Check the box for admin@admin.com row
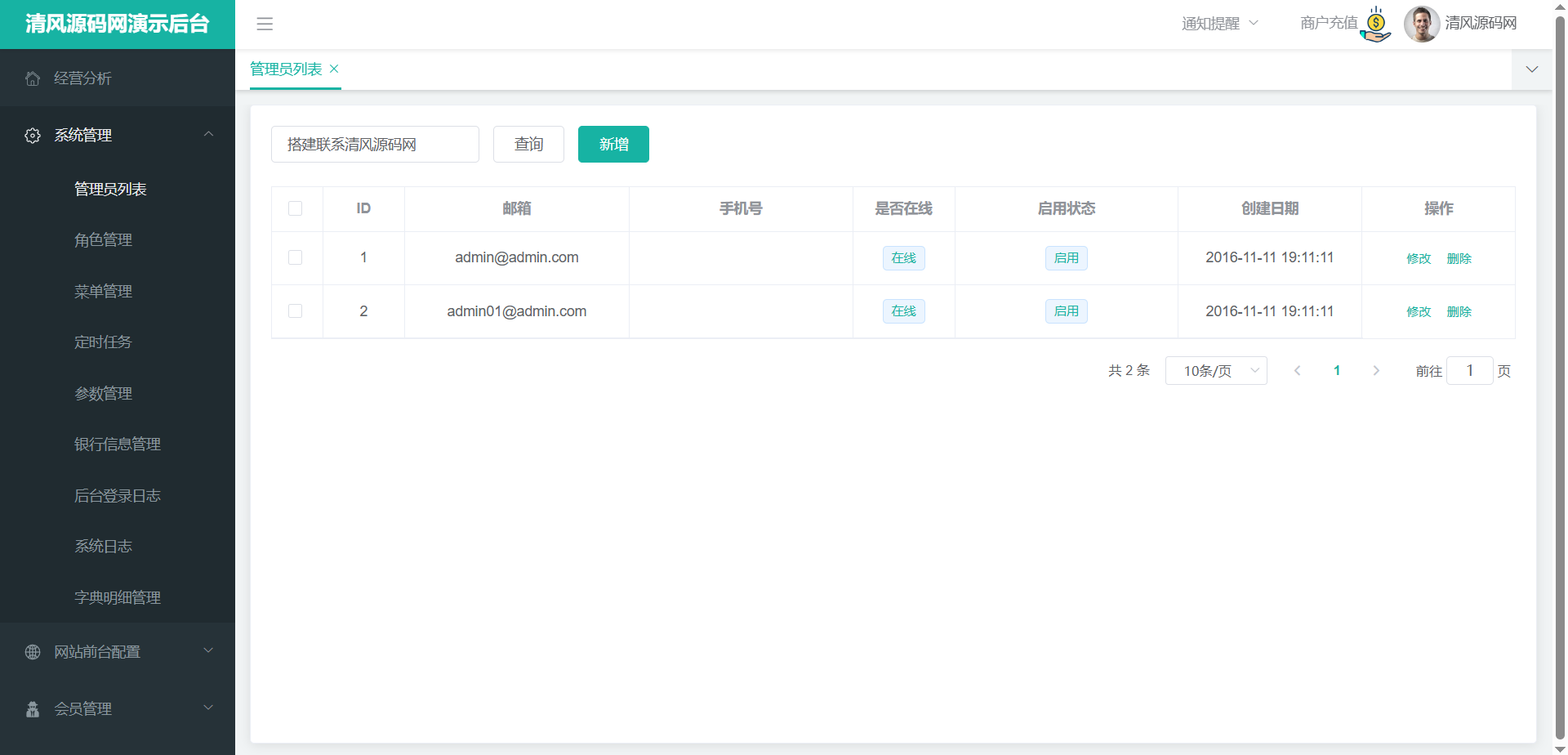 296,257
